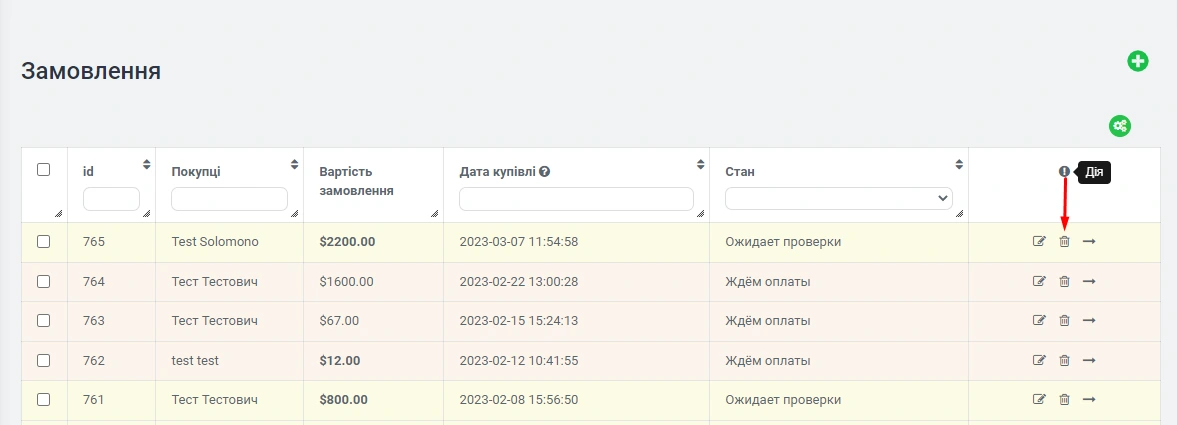
Task: Click the id filter input field
Action: [111, 199]
